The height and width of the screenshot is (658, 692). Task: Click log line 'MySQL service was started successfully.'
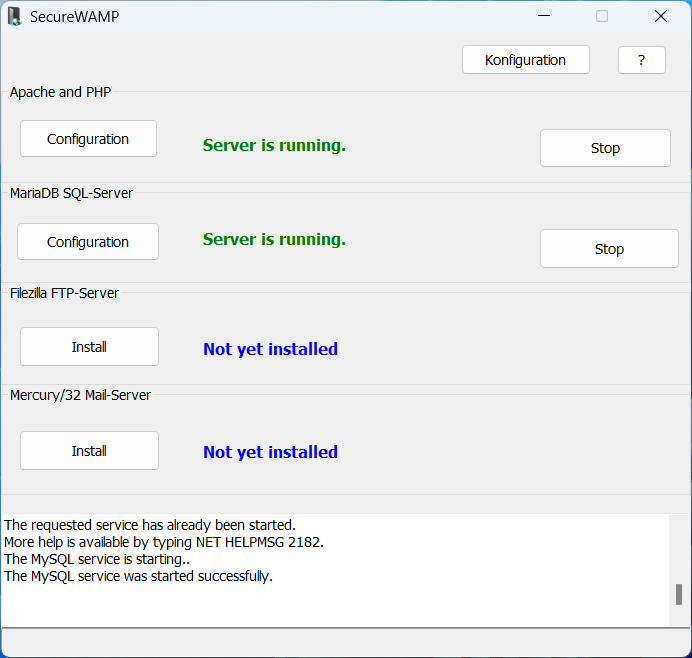point(139,576)
